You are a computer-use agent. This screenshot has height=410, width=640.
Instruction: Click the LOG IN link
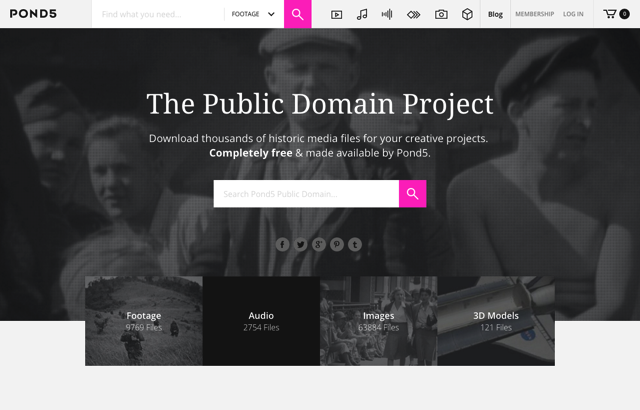573,14
